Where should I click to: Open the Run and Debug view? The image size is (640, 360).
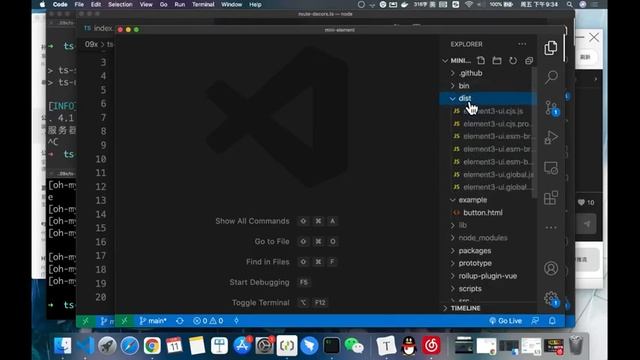click(551, 138)
